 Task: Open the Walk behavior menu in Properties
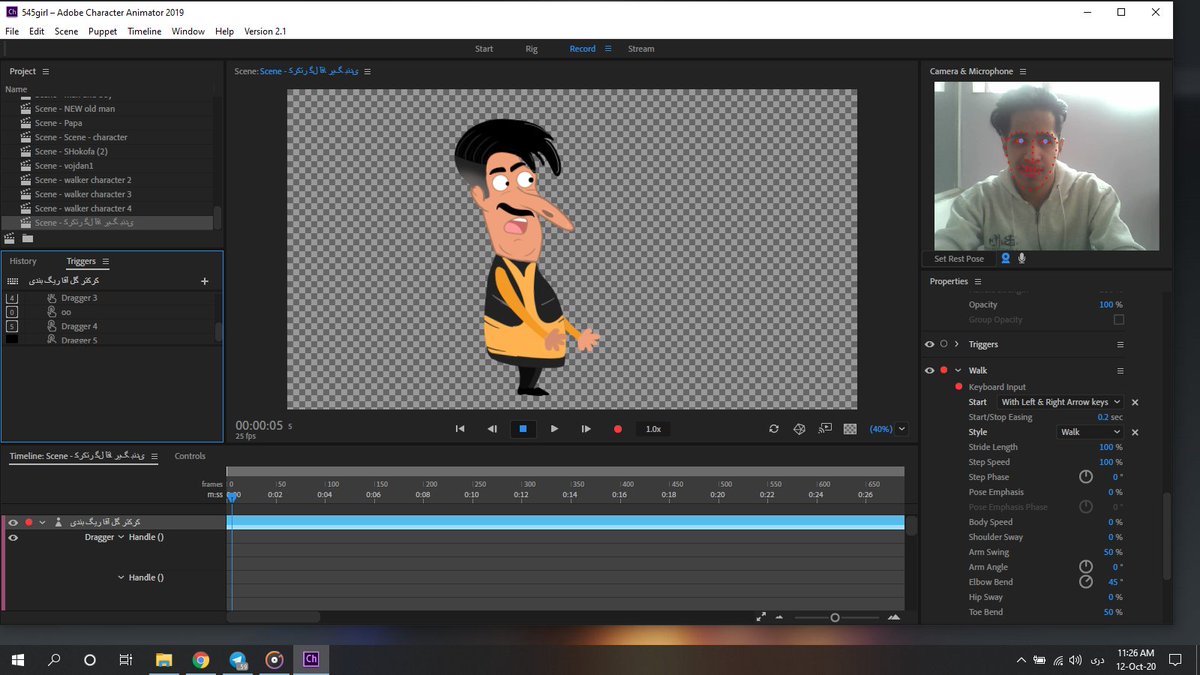pos(1120,370)
